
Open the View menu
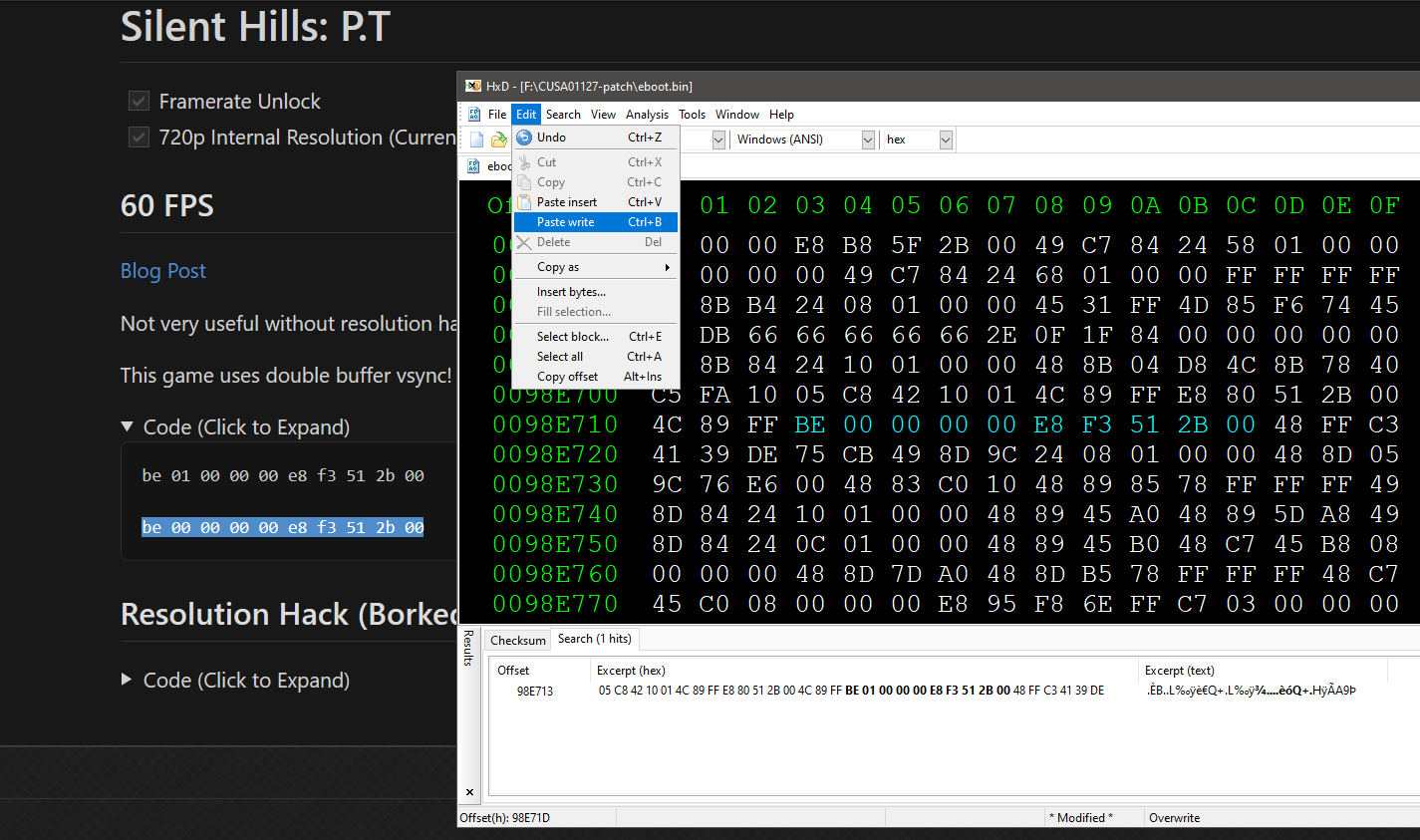tap(603, 115)
